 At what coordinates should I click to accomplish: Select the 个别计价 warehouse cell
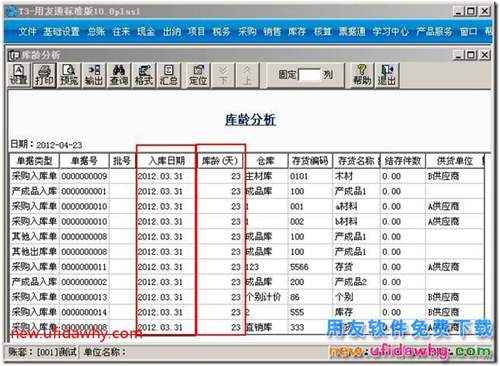(x=266, y=297)
